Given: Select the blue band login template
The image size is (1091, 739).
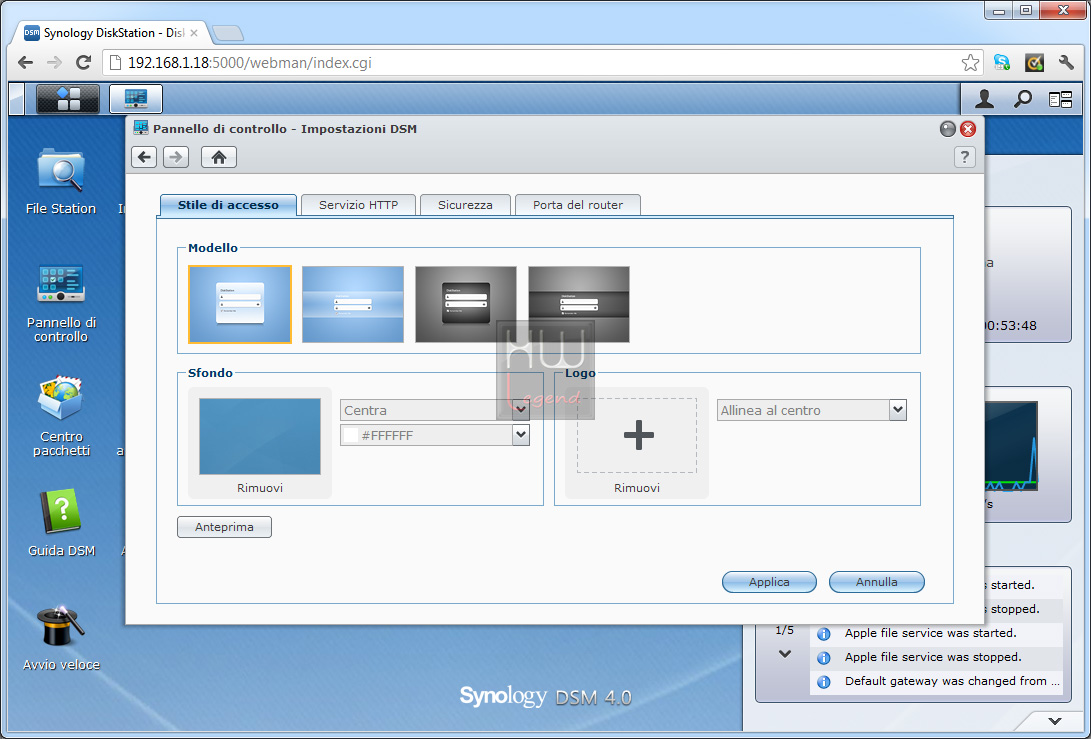Looking at the screenshot, I should tap(353, 304).
